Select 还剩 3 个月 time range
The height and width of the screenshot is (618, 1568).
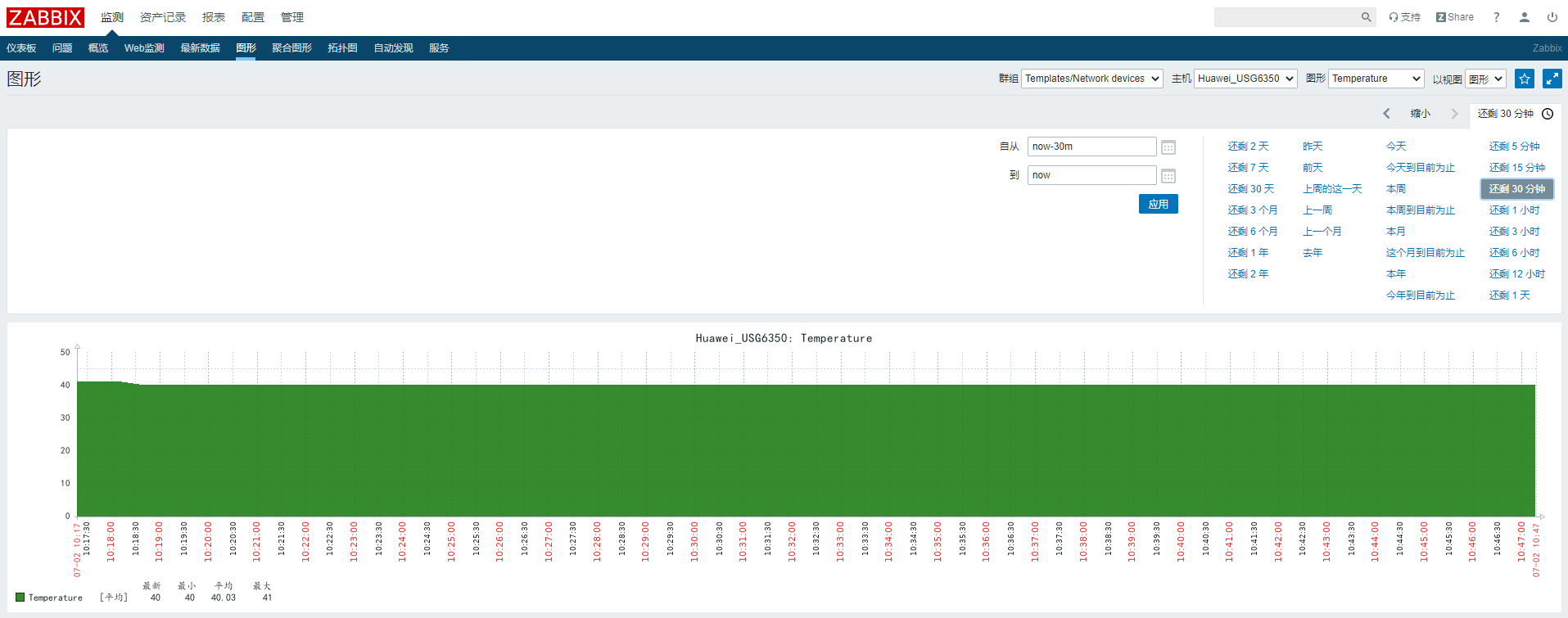pos(1253,210)
